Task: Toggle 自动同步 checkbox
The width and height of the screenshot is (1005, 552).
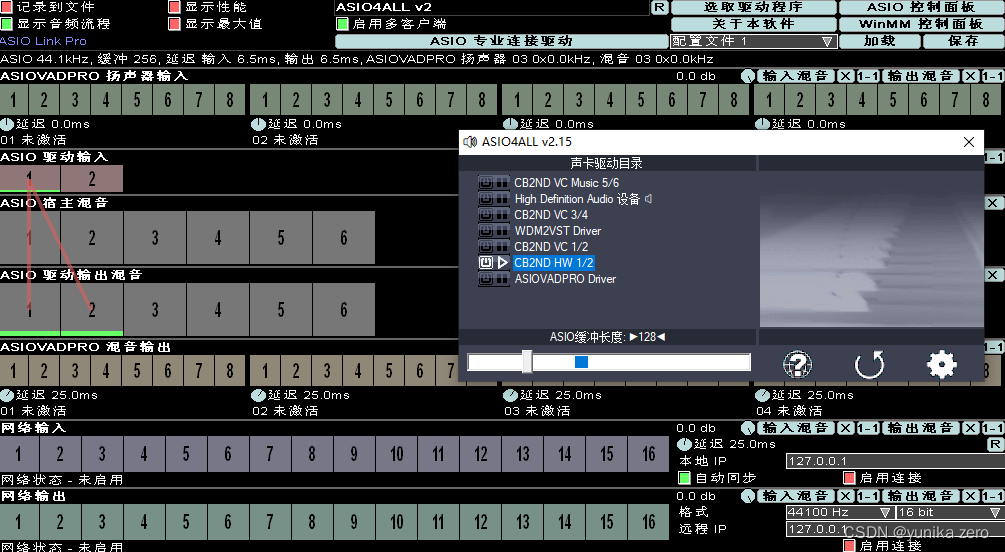Action: click(x=685, y=478)
